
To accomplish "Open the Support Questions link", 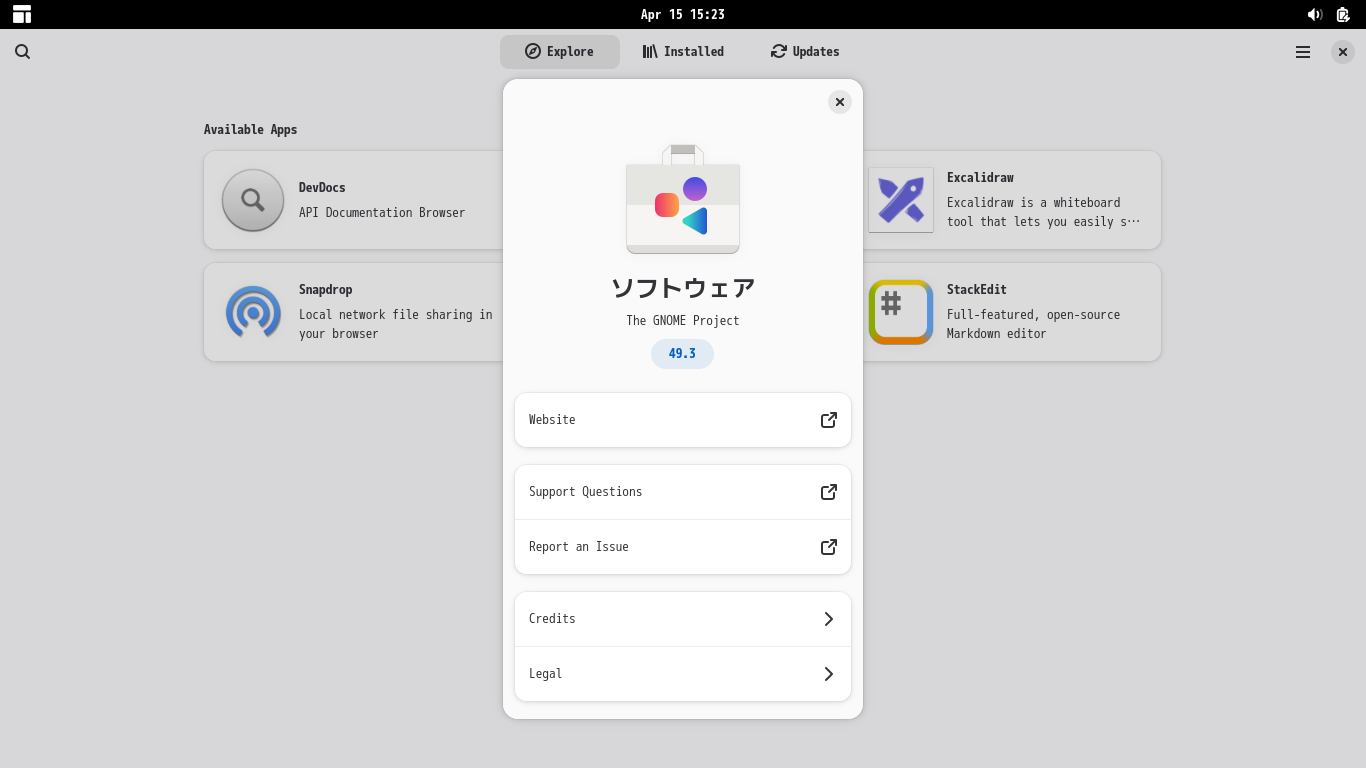I will point(683,492).
